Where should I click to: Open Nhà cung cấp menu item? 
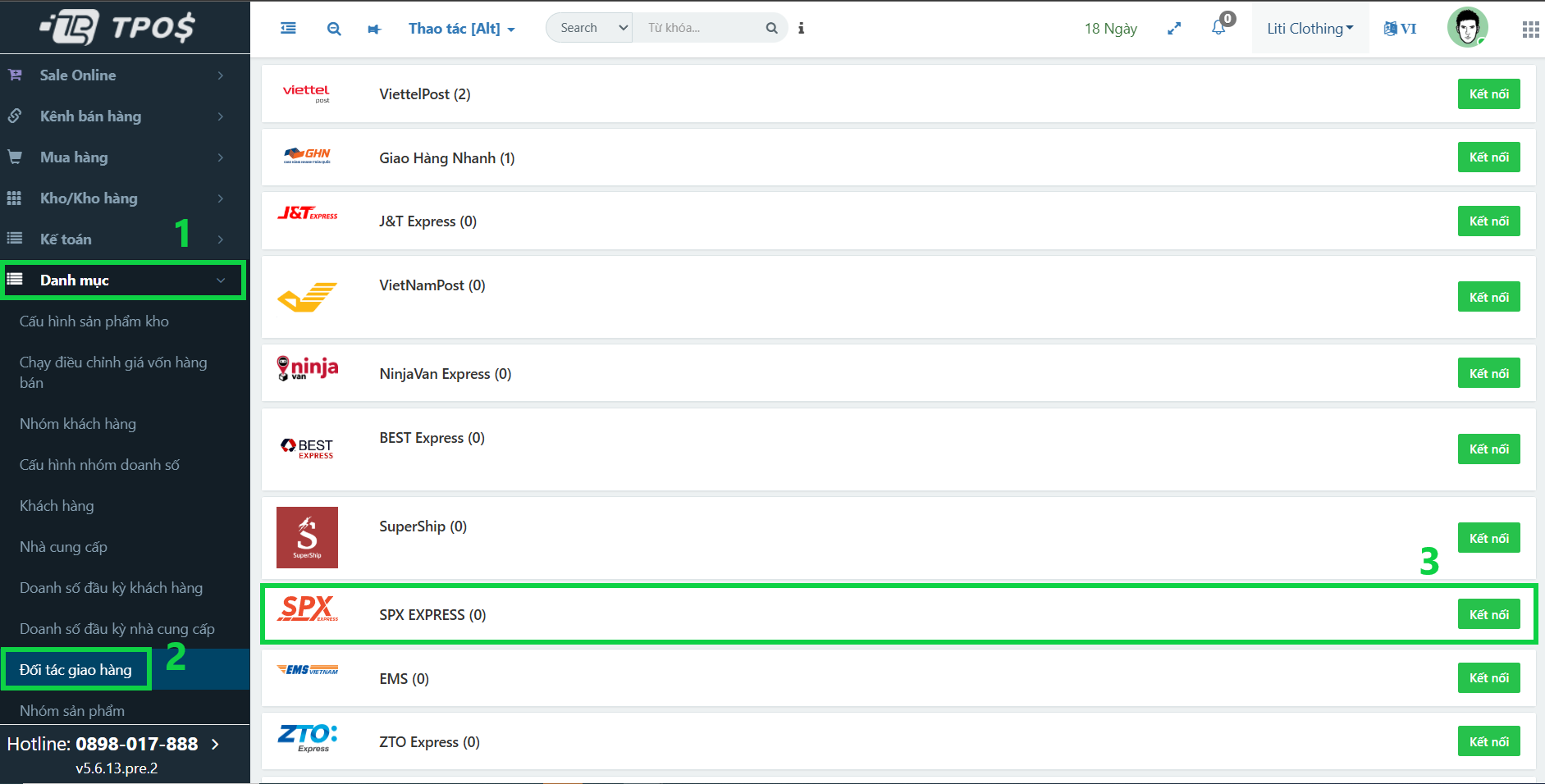pyautogui.click(x=63, y=547)
